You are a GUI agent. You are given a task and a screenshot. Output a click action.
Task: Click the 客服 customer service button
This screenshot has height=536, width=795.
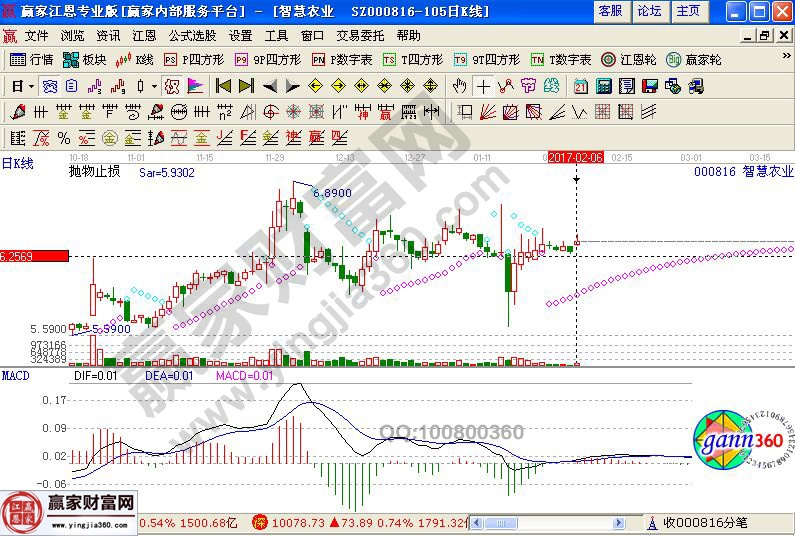(610, 11)
